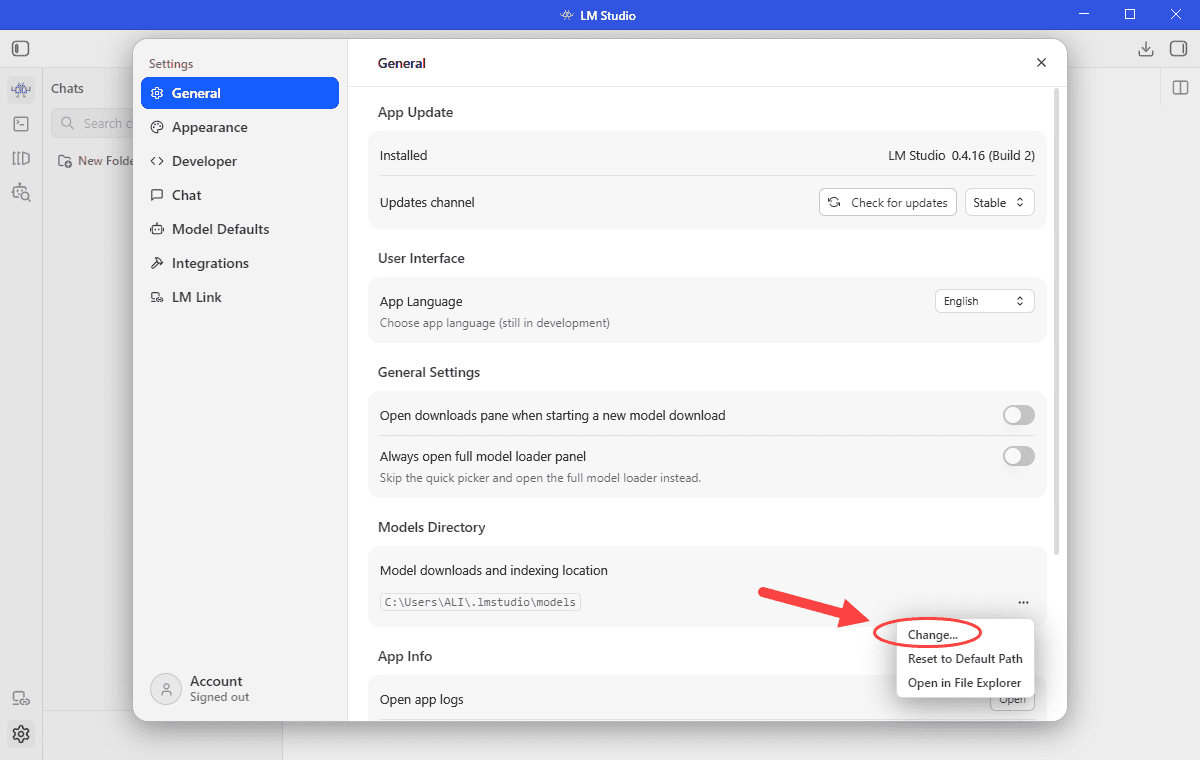Open the Developer terminal icon in sidebar

[21, 124]
